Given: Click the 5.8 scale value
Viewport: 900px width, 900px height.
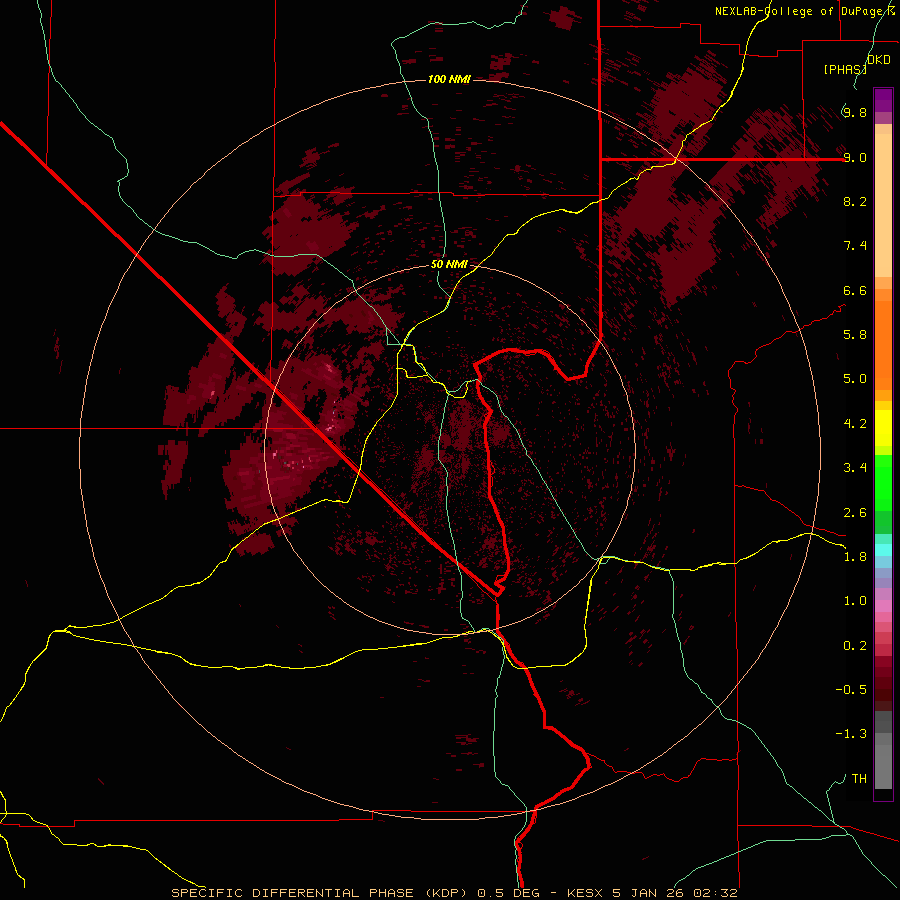Looking at the screenshot, I should point(855,335).
